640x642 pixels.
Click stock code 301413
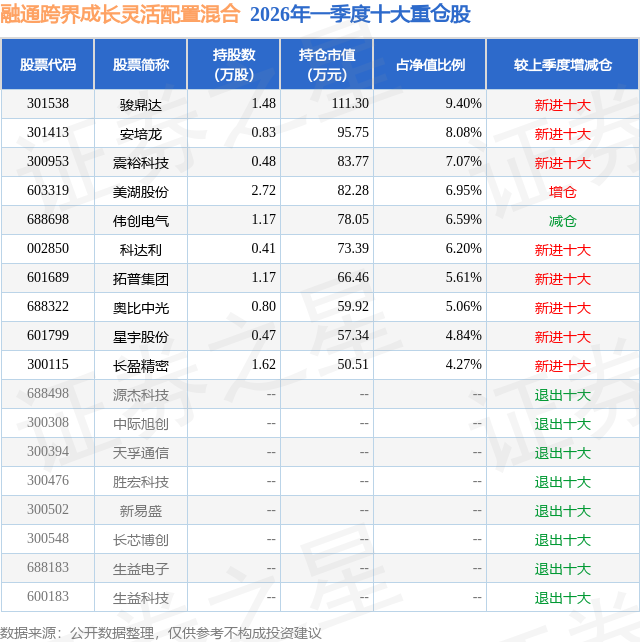[48, 133]
